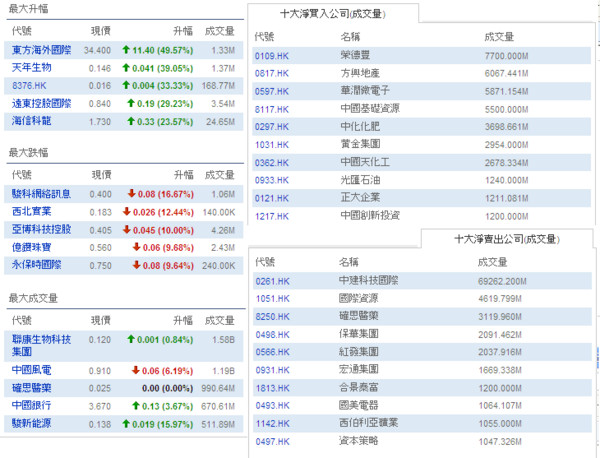Open the 海信科龍 stock link

[31, 121]
